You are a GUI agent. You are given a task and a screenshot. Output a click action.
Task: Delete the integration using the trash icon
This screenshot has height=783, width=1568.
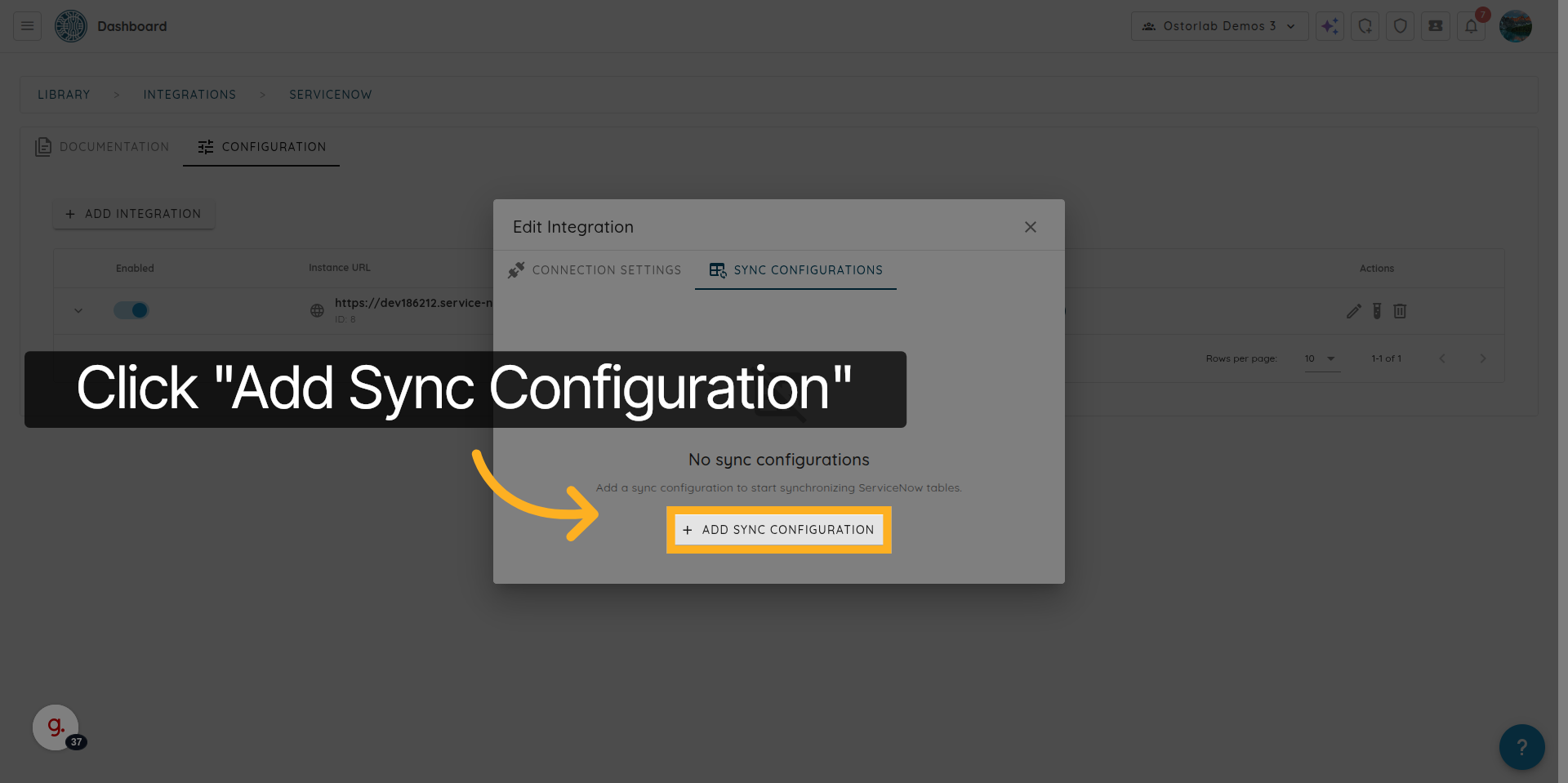pos(1401,311)
